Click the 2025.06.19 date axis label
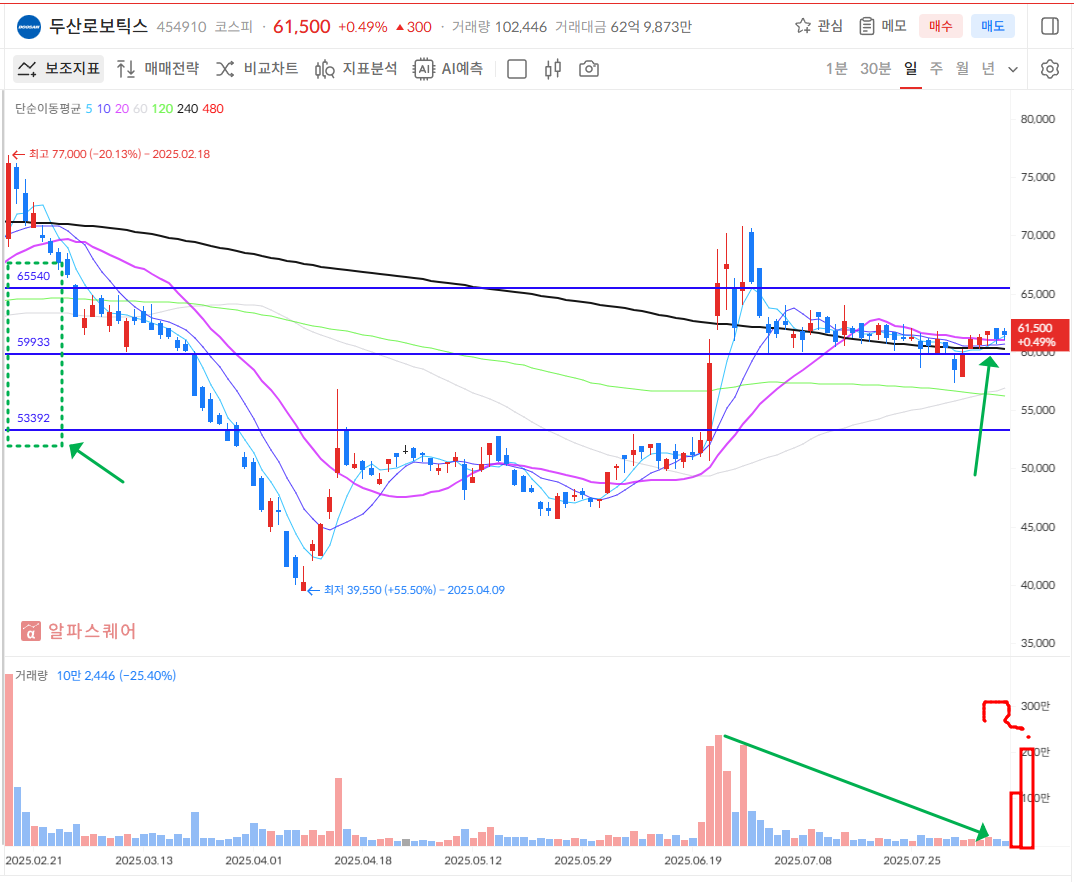The height and width of the screenshot is (882, 1074). click(692, 860)
